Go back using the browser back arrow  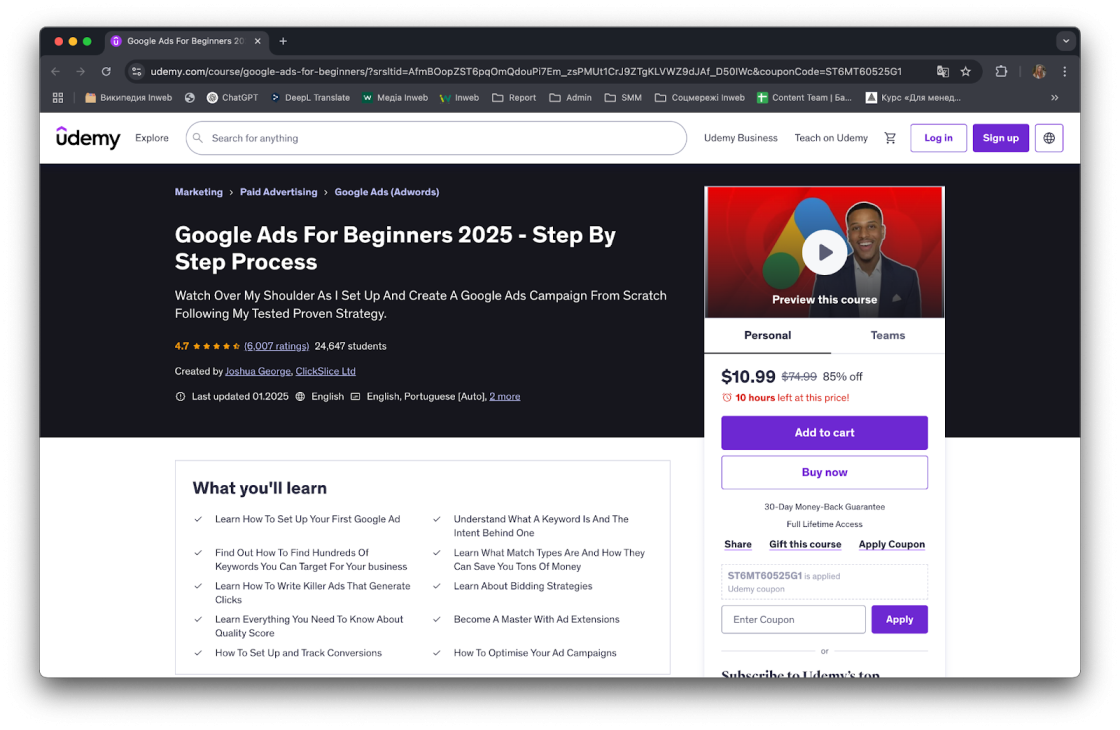point(56,71)
